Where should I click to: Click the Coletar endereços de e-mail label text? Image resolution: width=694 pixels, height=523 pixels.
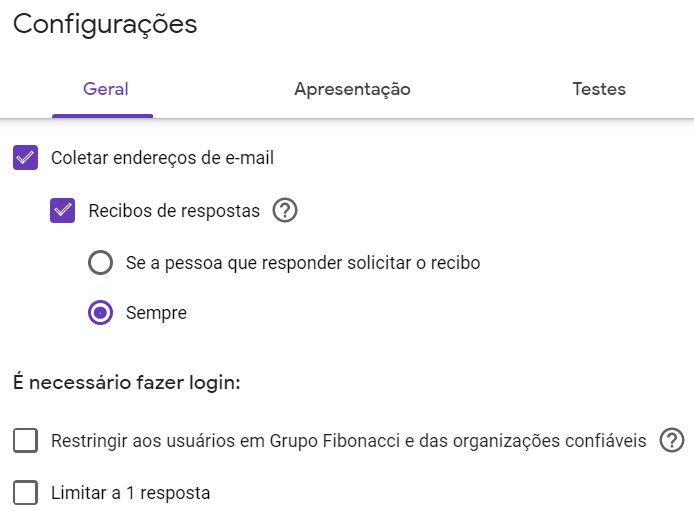coord(162,158)
